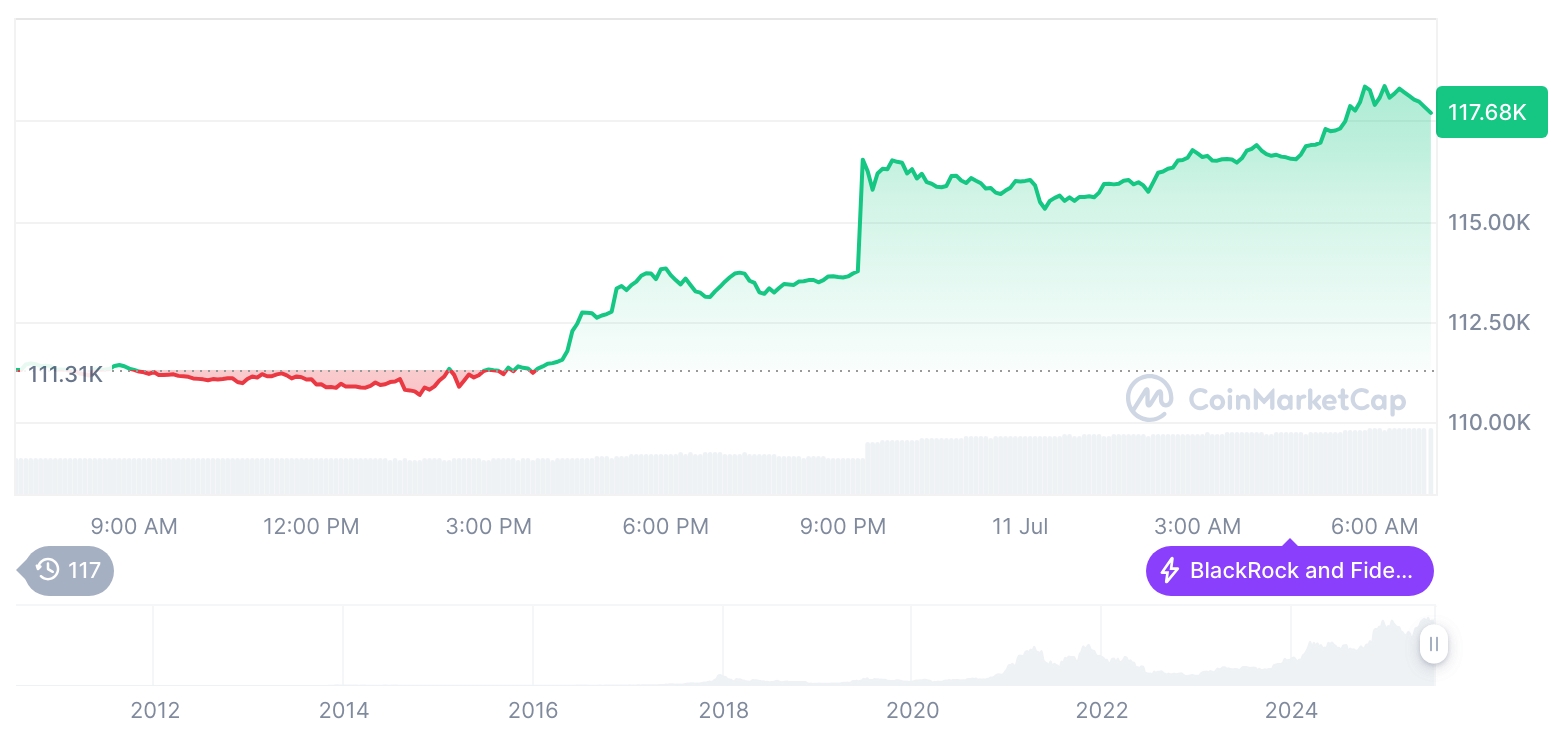Click the 110.00K price axis label

[1489, 422]
